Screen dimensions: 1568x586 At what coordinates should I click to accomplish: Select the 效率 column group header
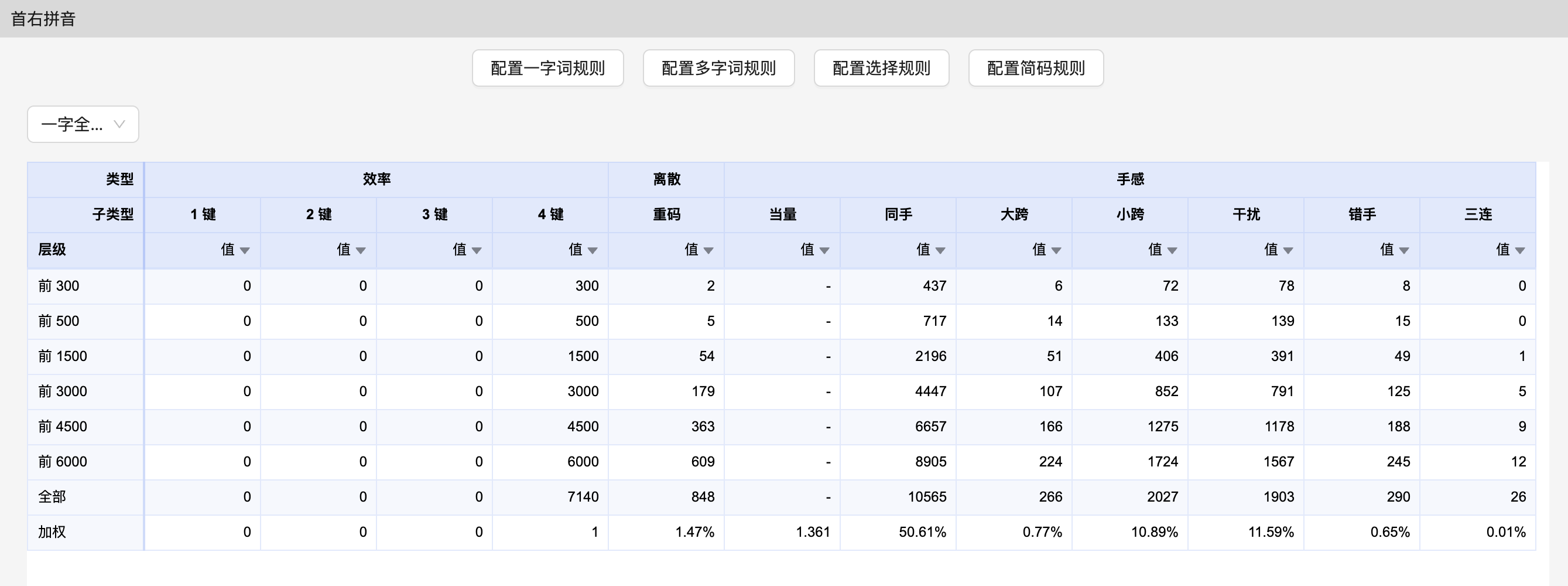pos(376,179)
